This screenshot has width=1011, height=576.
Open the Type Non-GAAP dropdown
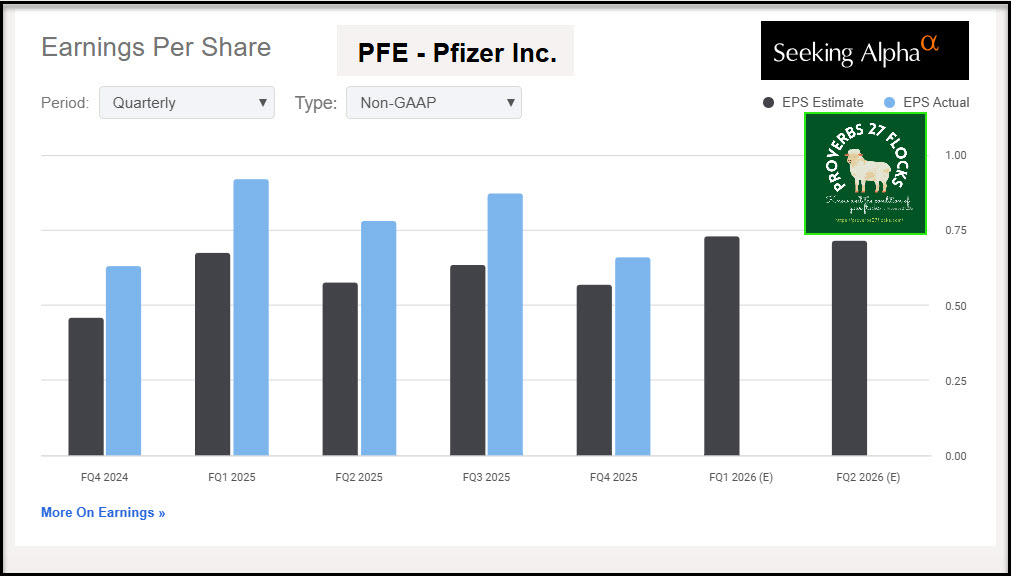point(433,102)
